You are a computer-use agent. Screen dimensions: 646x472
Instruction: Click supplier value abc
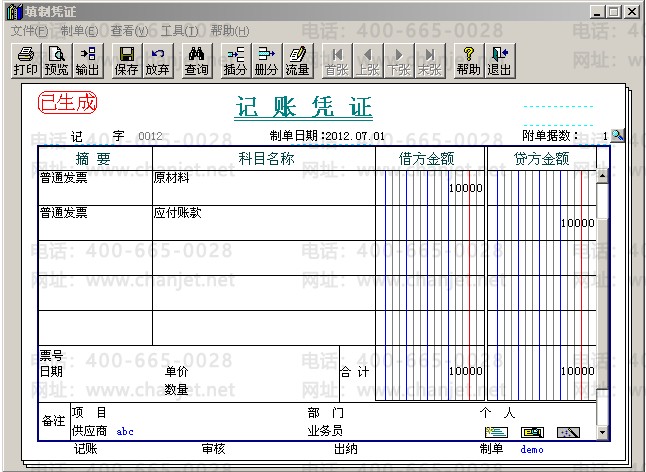pos(125,432)
